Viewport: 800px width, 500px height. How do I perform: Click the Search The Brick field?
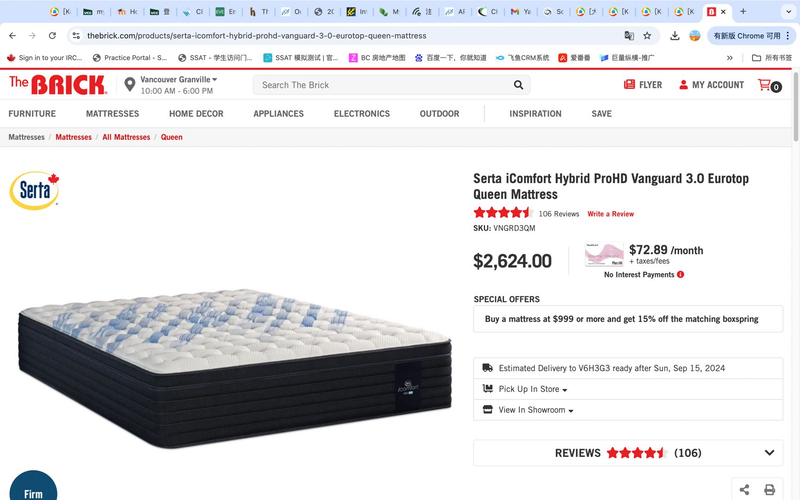tap(385, 85)
